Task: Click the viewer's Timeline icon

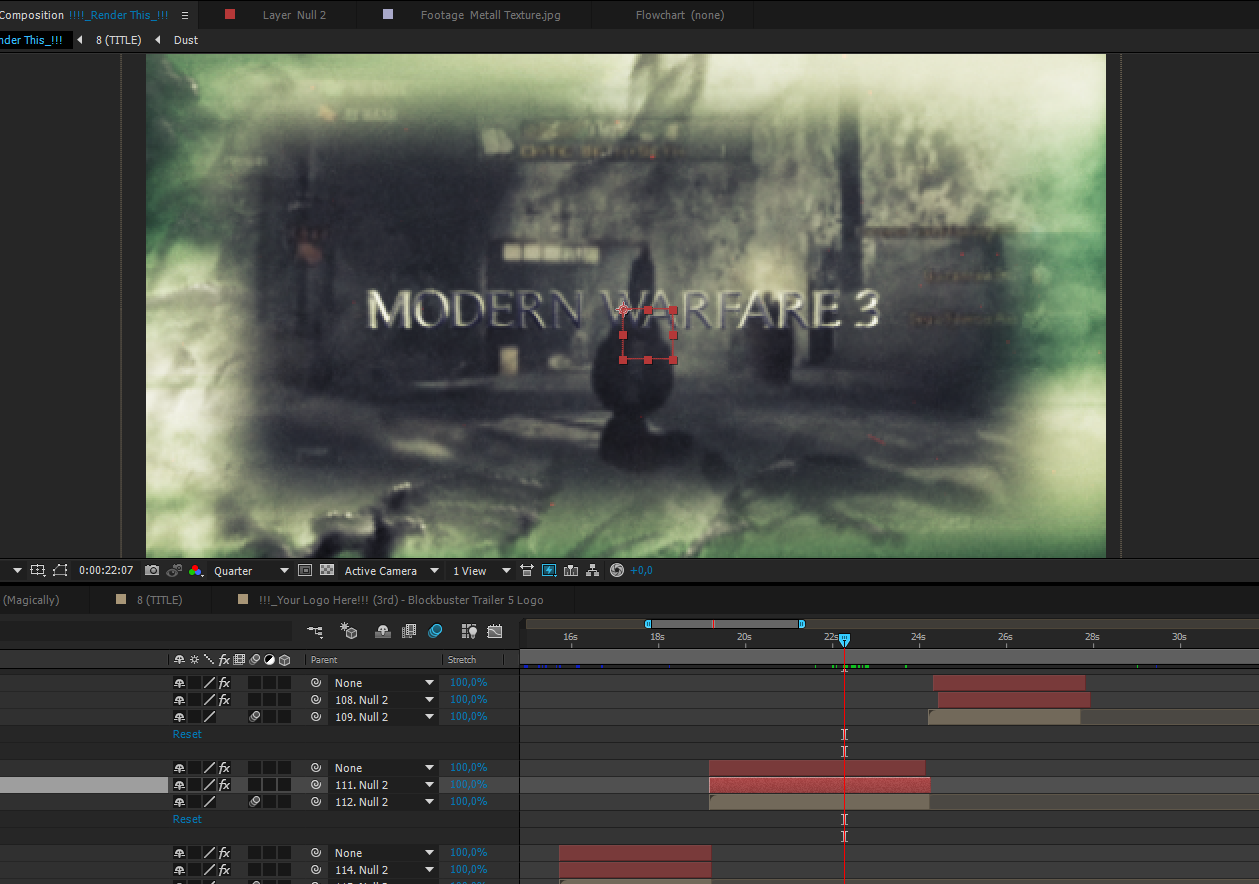Action: click(571, 570)
